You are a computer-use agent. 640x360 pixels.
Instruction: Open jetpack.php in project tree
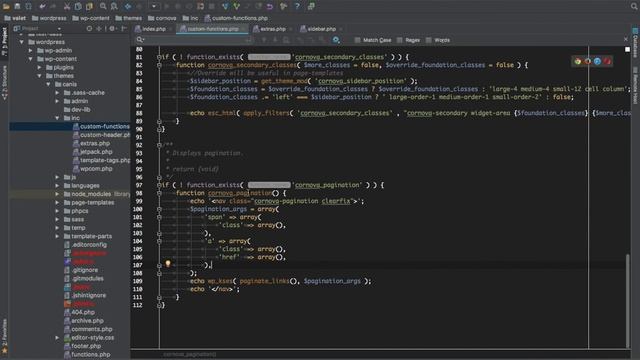coord(96,152)
